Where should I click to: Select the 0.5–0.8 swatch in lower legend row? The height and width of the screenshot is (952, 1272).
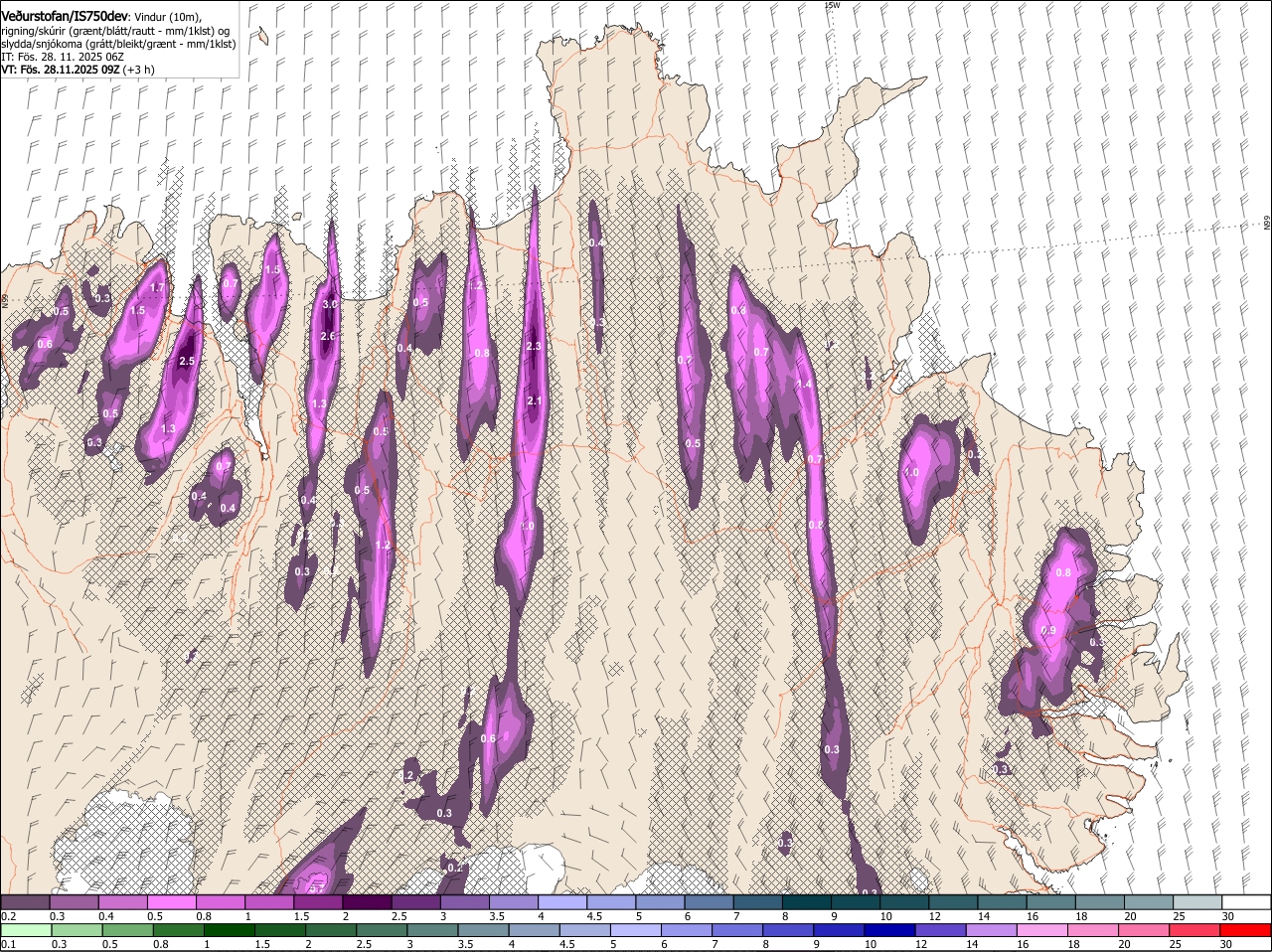(128, 930)
